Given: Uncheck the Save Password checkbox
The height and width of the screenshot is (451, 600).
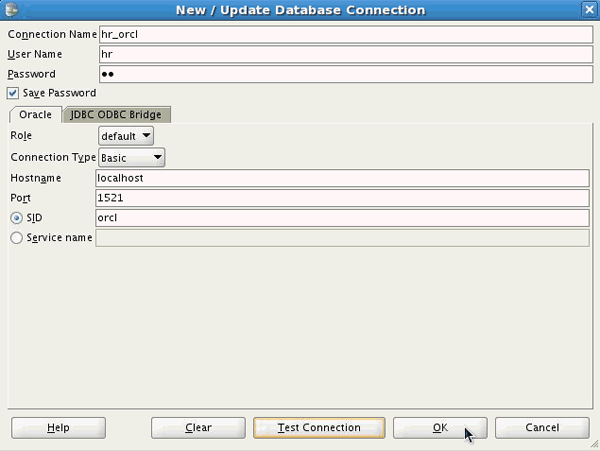Looking at the screenshot, I should [x=13, y=93].
